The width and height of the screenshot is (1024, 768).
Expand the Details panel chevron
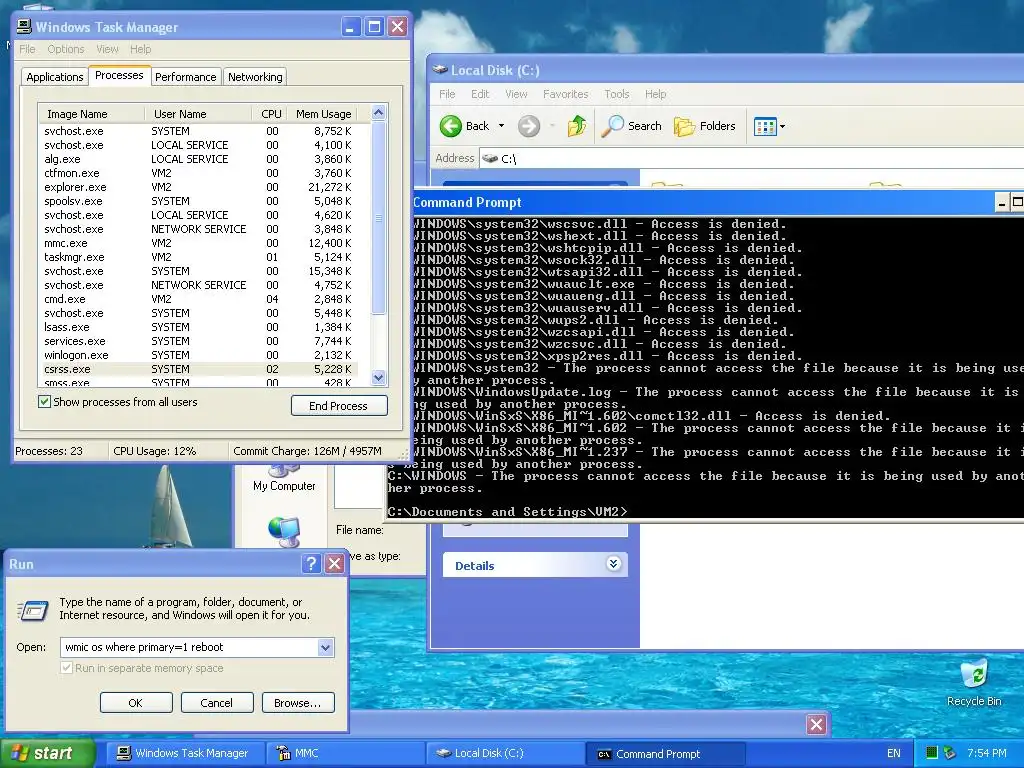click(x=613, y=564)
